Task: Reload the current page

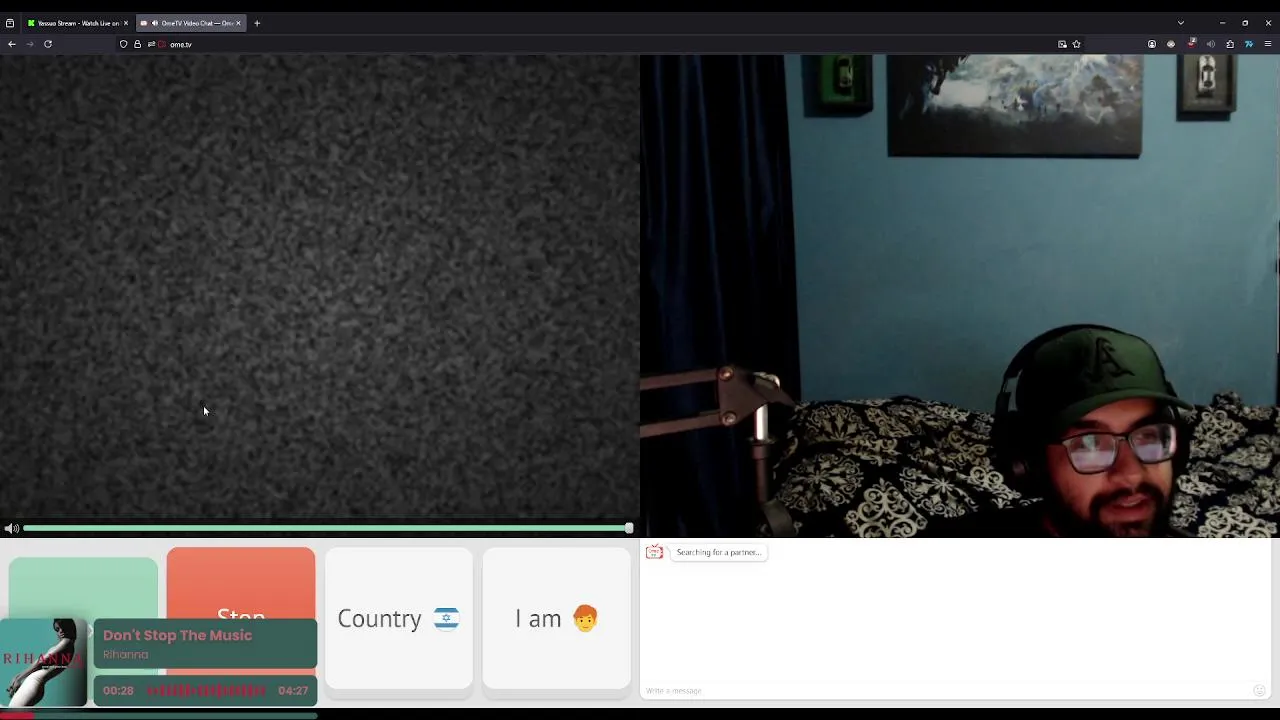Action: click(48, 44)
